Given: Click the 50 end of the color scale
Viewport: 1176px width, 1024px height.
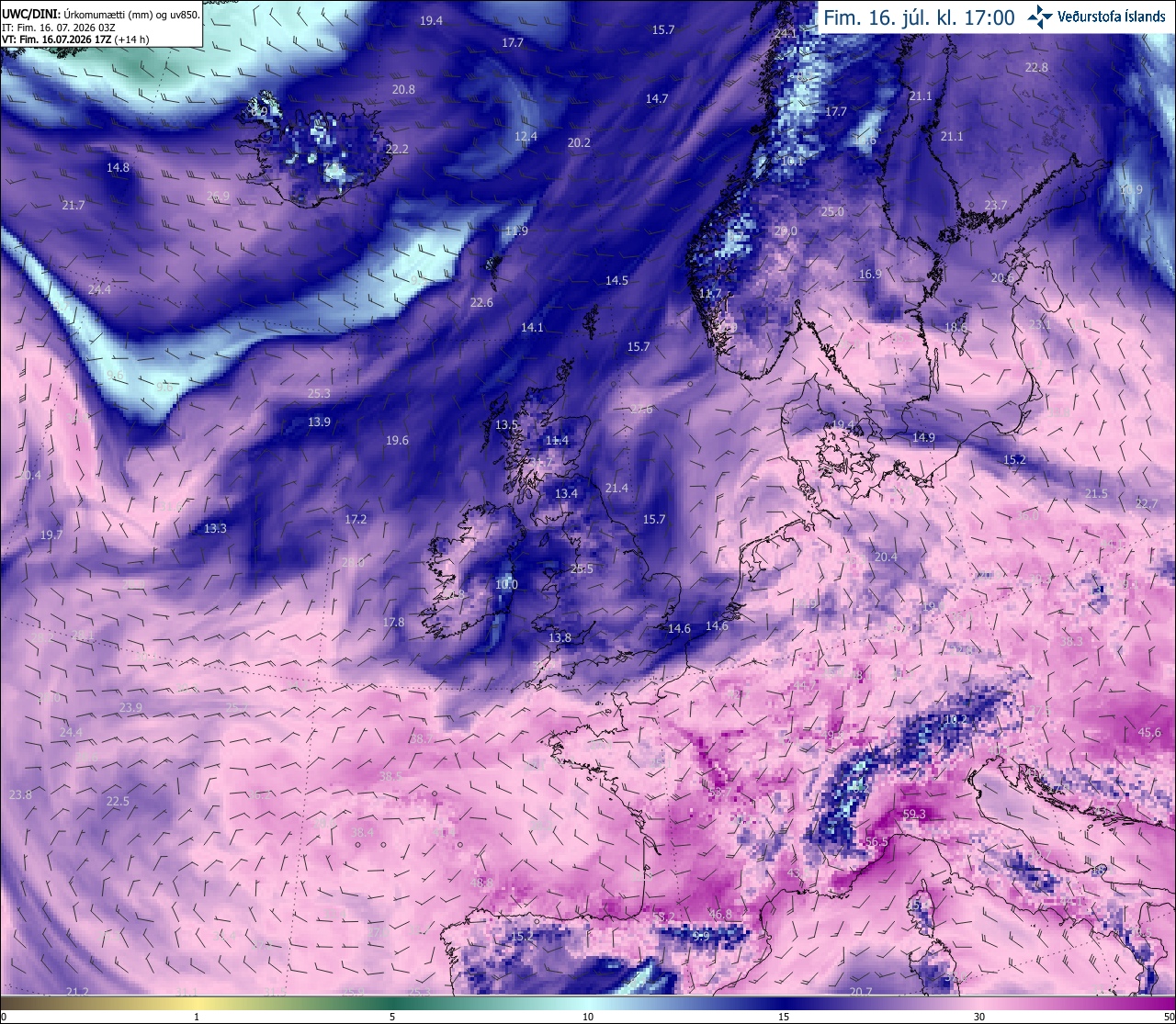Looking at the screenshot, I should click(1169, 1017).
